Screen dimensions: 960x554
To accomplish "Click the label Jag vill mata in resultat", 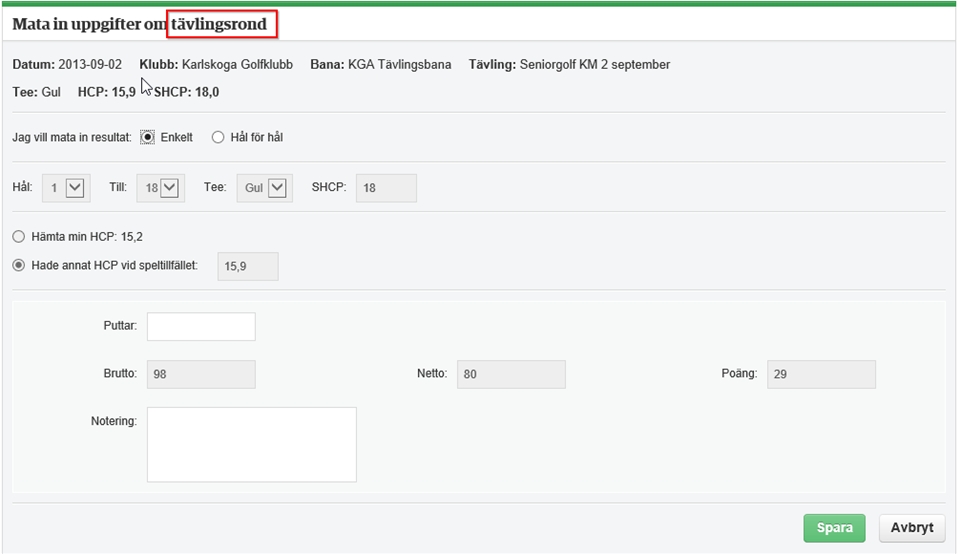I will point(72,137).
